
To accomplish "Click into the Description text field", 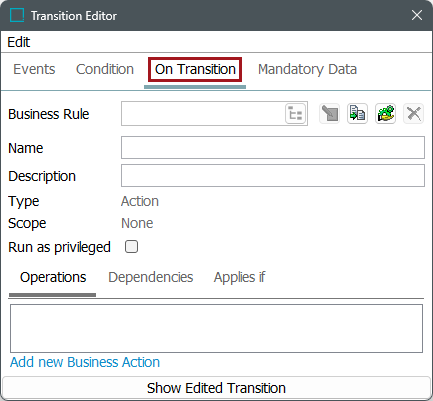I will pos(273,175).
